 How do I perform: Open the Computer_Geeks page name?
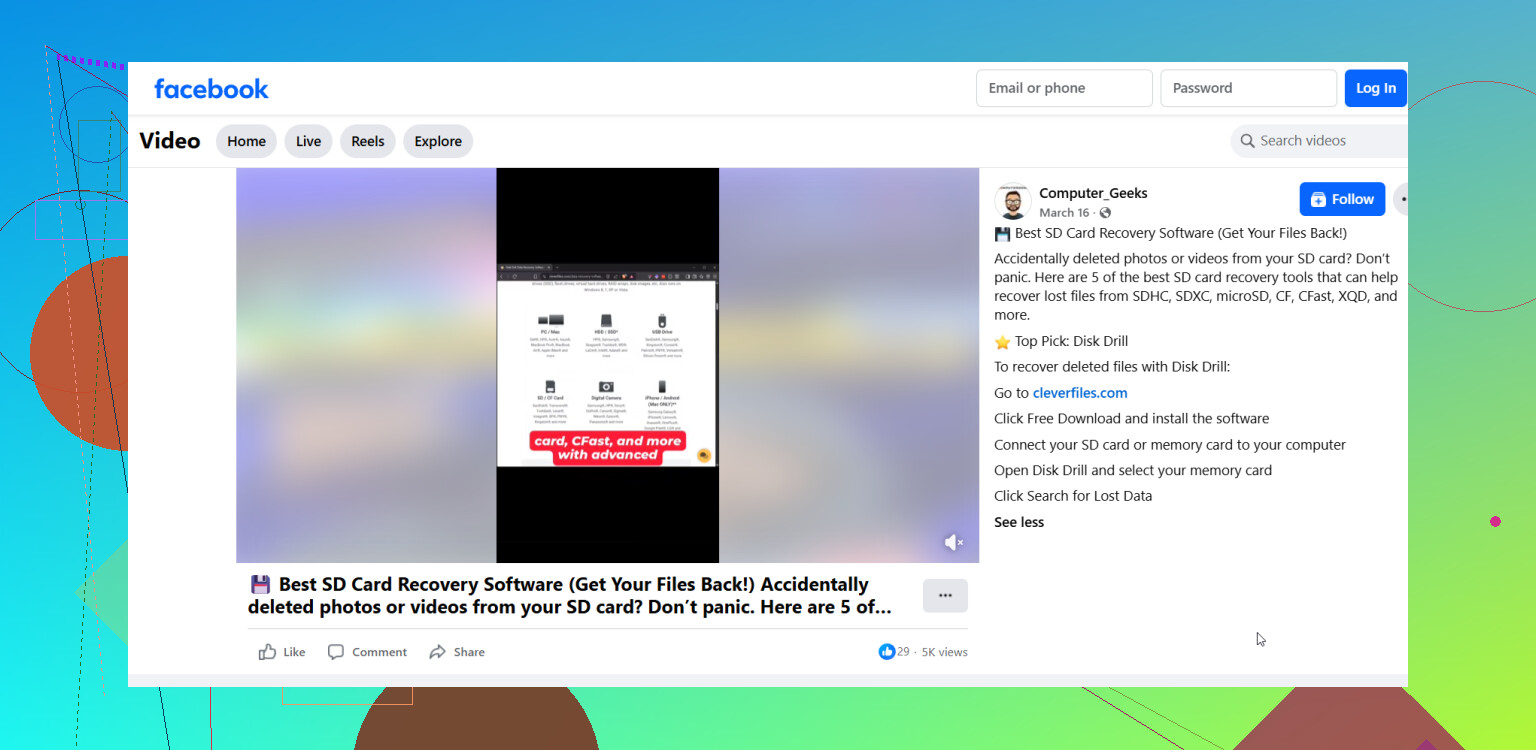tap(1093, 193)
